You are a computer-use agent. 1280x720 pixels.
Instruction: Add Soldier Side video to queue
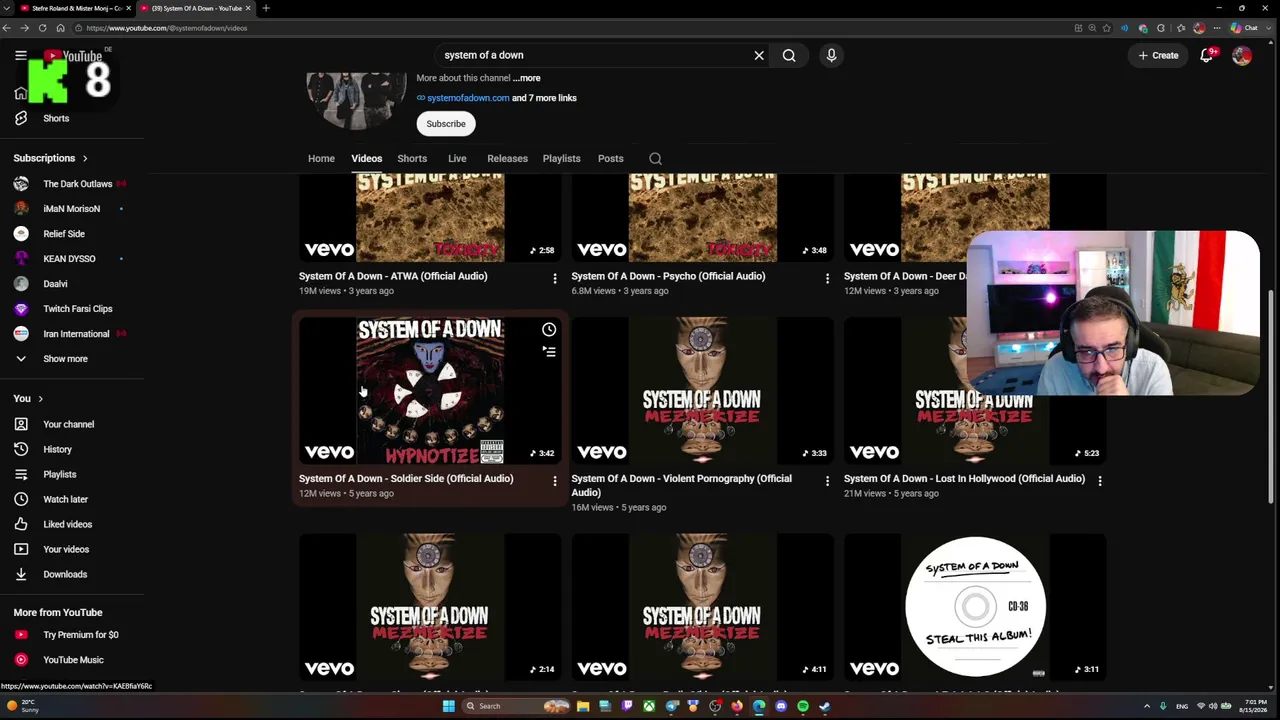[549, 351]
